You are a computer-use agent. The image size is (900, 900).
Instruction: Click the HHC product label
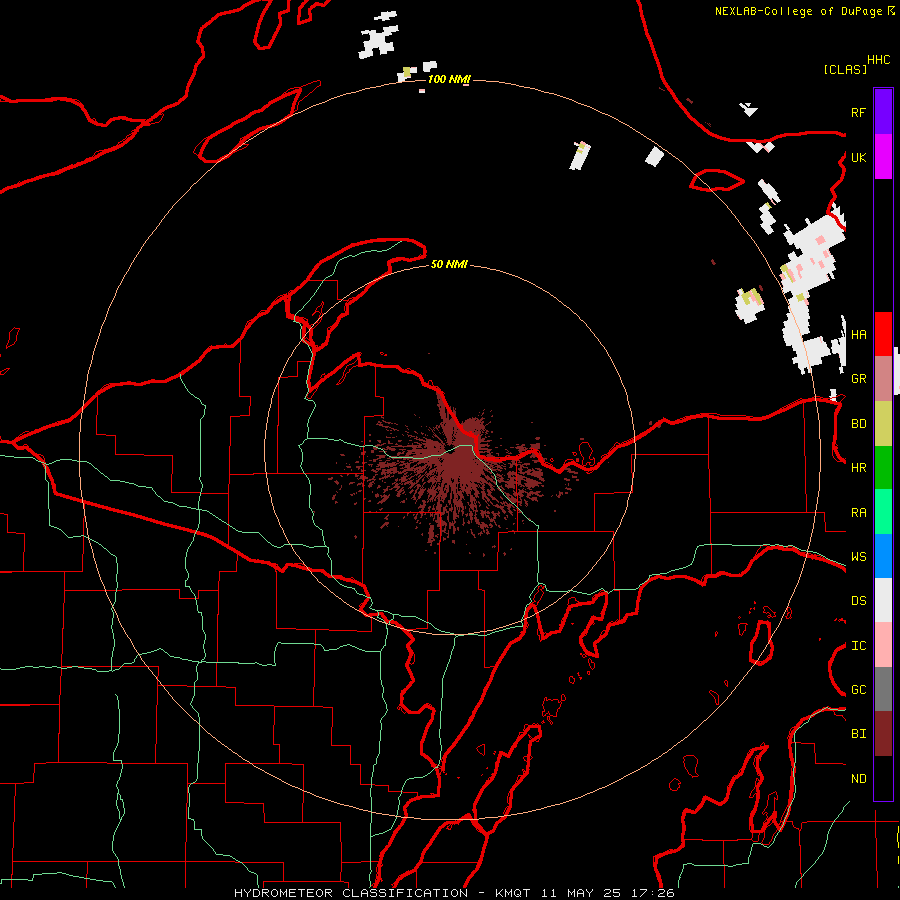pyautogui.click(x=879, y=60)
